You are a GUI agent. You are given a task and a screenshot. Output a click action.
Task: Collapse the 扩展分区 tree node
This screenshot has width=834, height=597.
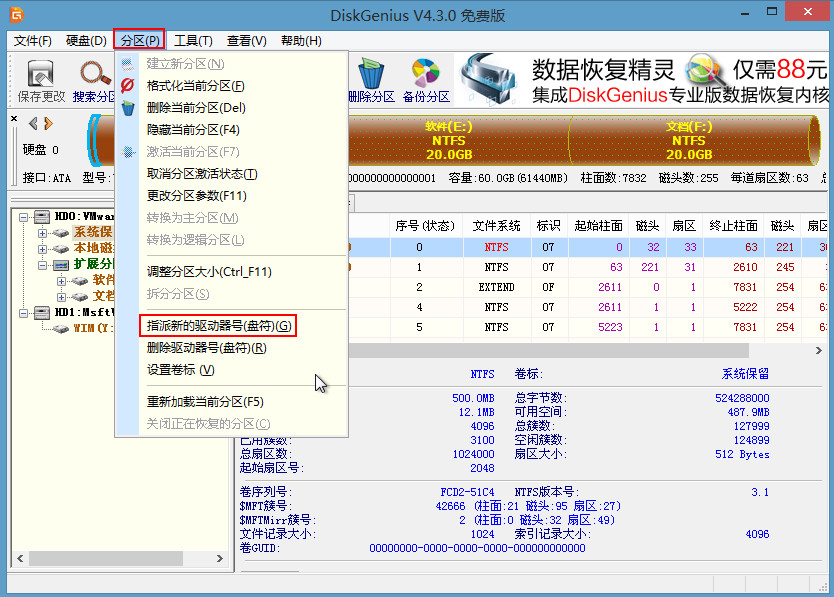click(x=42, y=265)
